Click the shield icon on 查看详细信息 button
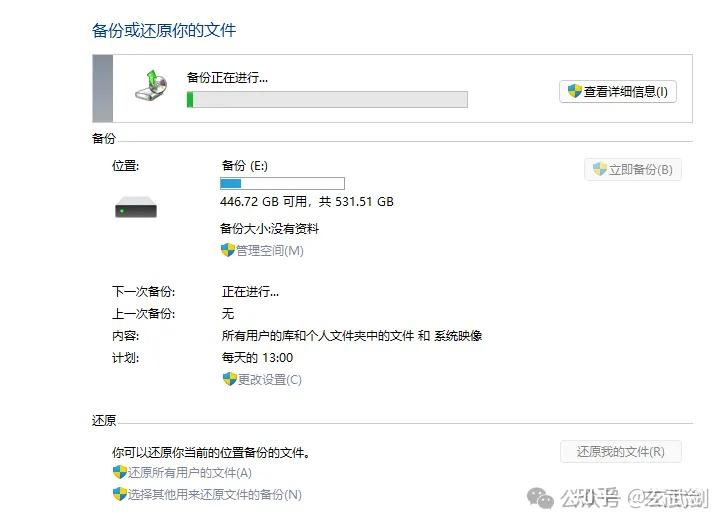The height and width of the screenshot is (528, 727). click(x=574, y=91)
